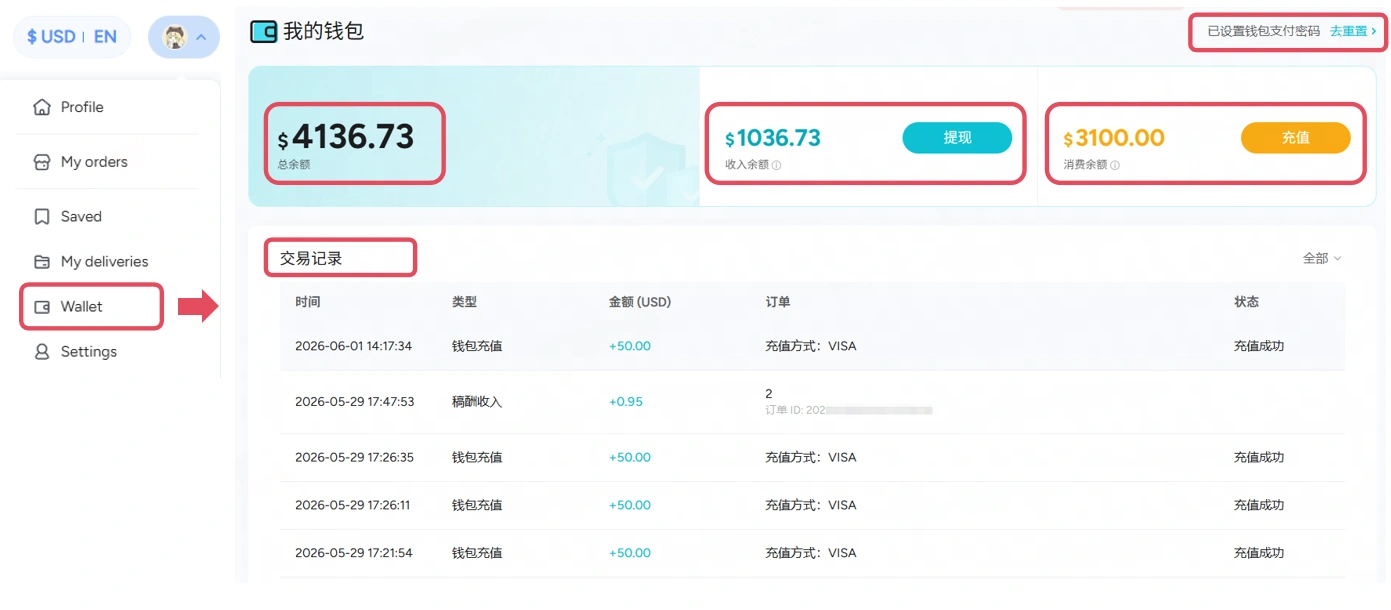Click the Saved bookmark icon
Viewport: 1391px width, 610px height.
(42, 217)
